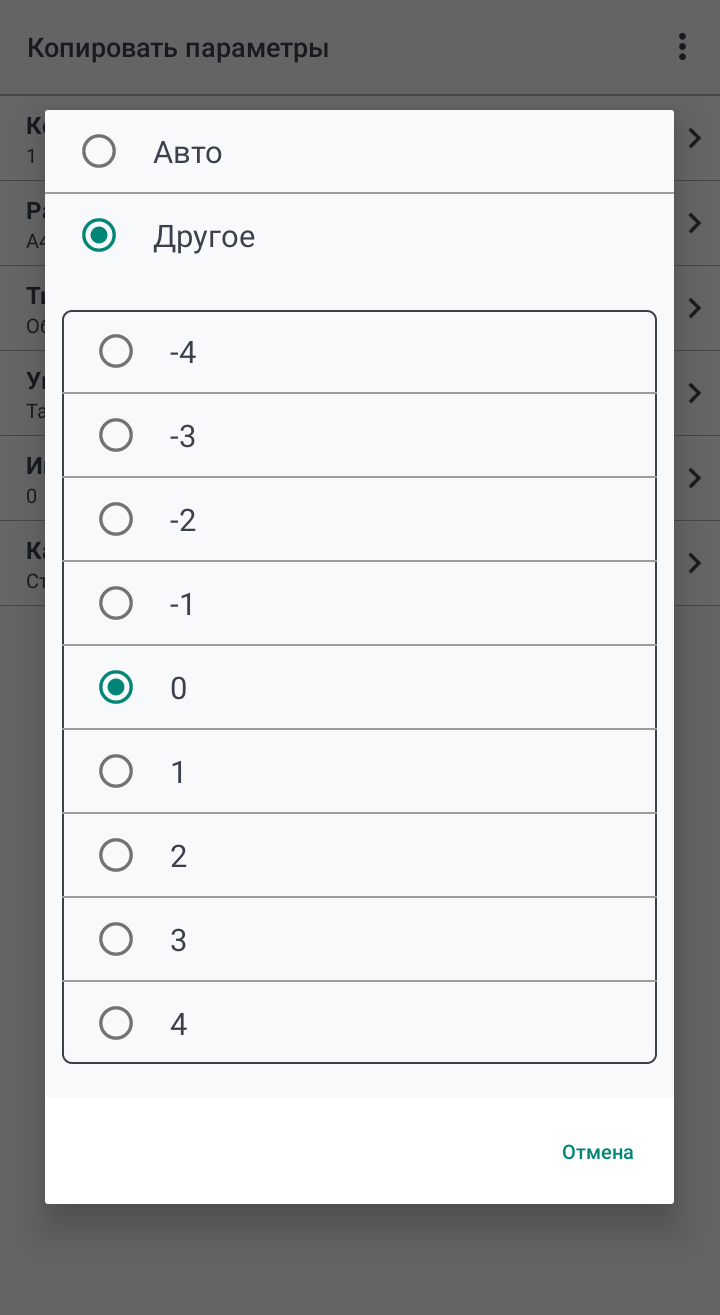Tap the Копировать параметры title
The height and width of the screenshot is (1315, 720).
pyautogui.click(x=178, y=48)
